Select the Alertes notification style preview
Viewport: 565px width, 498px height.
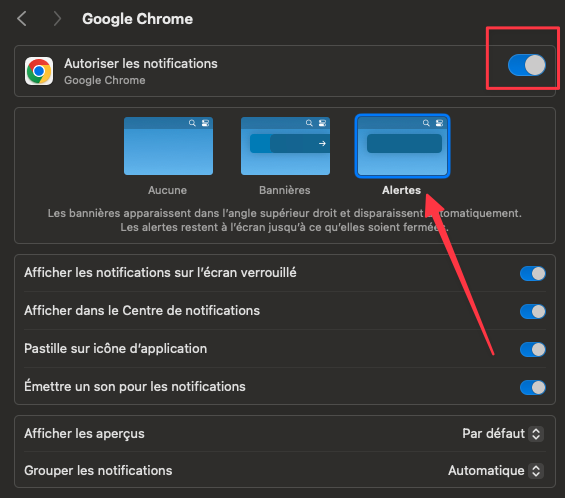pos(402,146)
